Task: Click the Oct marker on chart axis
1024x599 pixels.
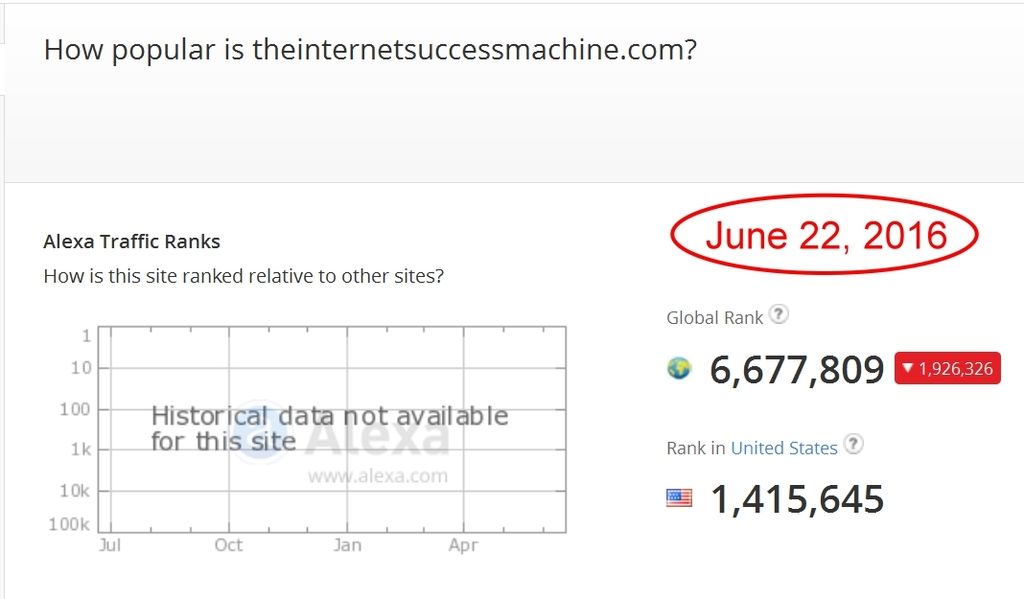Action: pos(229,545)
